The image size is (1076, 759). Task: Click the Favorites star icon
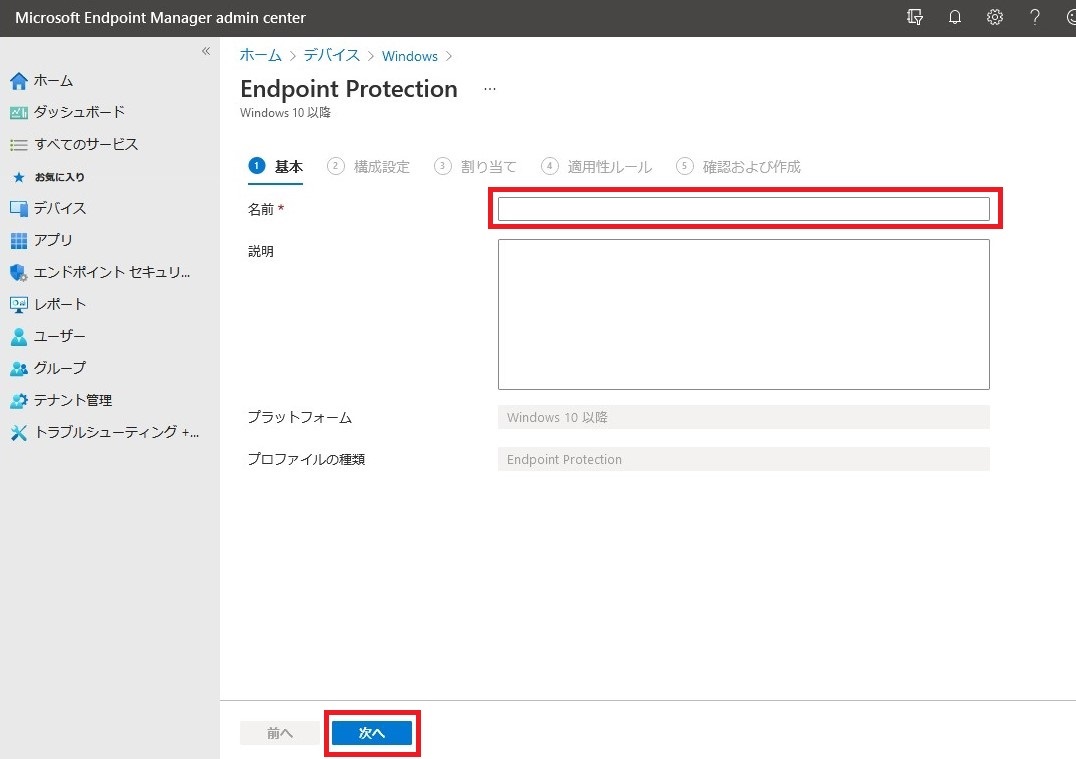[x=19, y=177]
